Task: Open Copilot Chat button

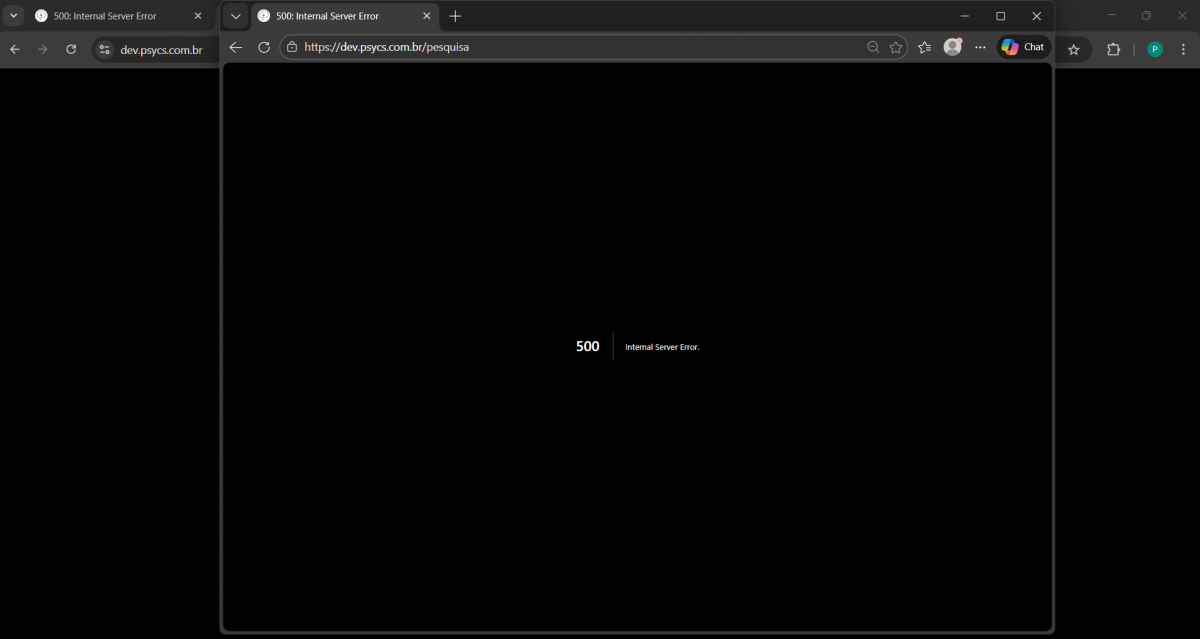Action: (1023, 47)
